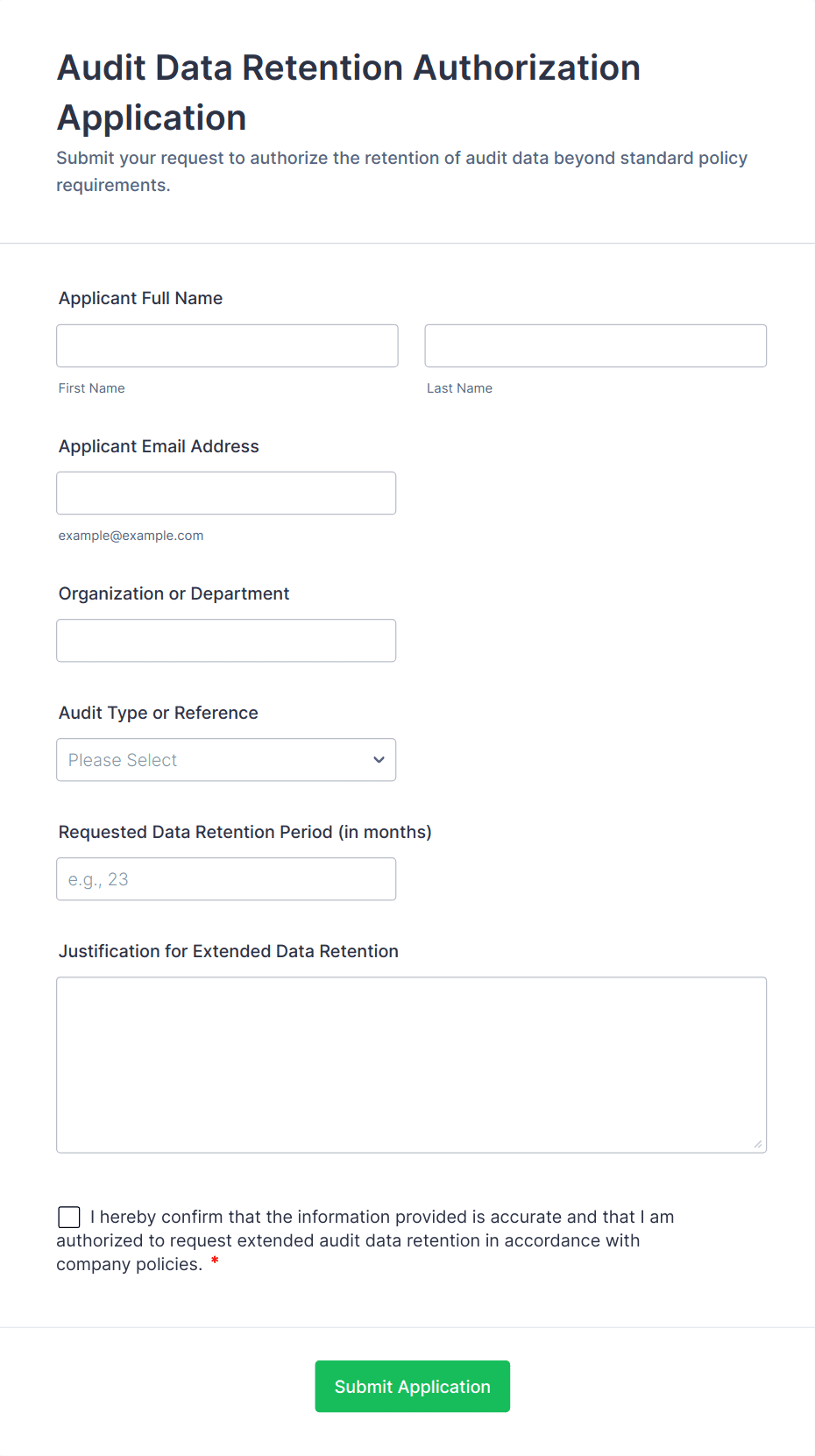Select the Organization or Department text box
Screen dimensions: 815x1456
coord(226,641)
